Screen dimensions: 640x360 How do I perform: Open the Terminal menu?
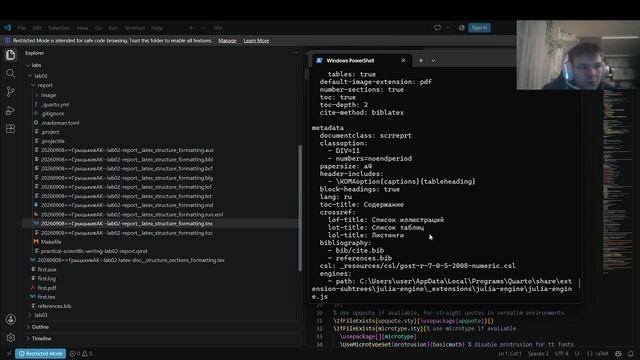click(x=135, y=28)
